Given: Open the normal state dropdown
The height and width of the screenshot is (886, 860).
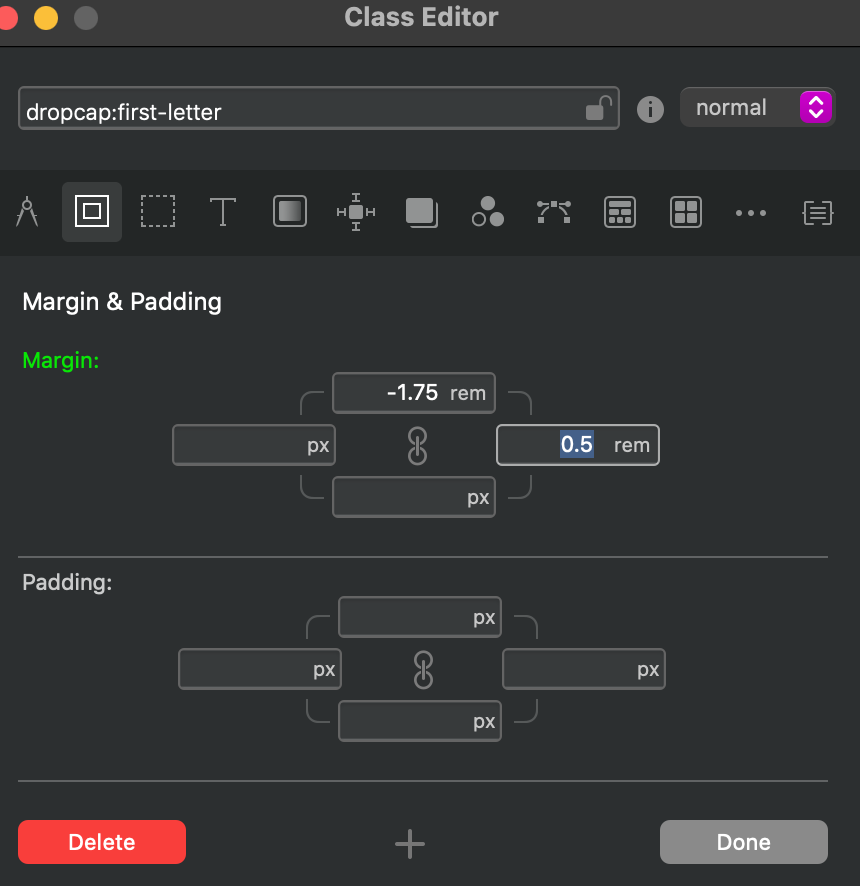Looking at the screenshot, I should point(757,108).
